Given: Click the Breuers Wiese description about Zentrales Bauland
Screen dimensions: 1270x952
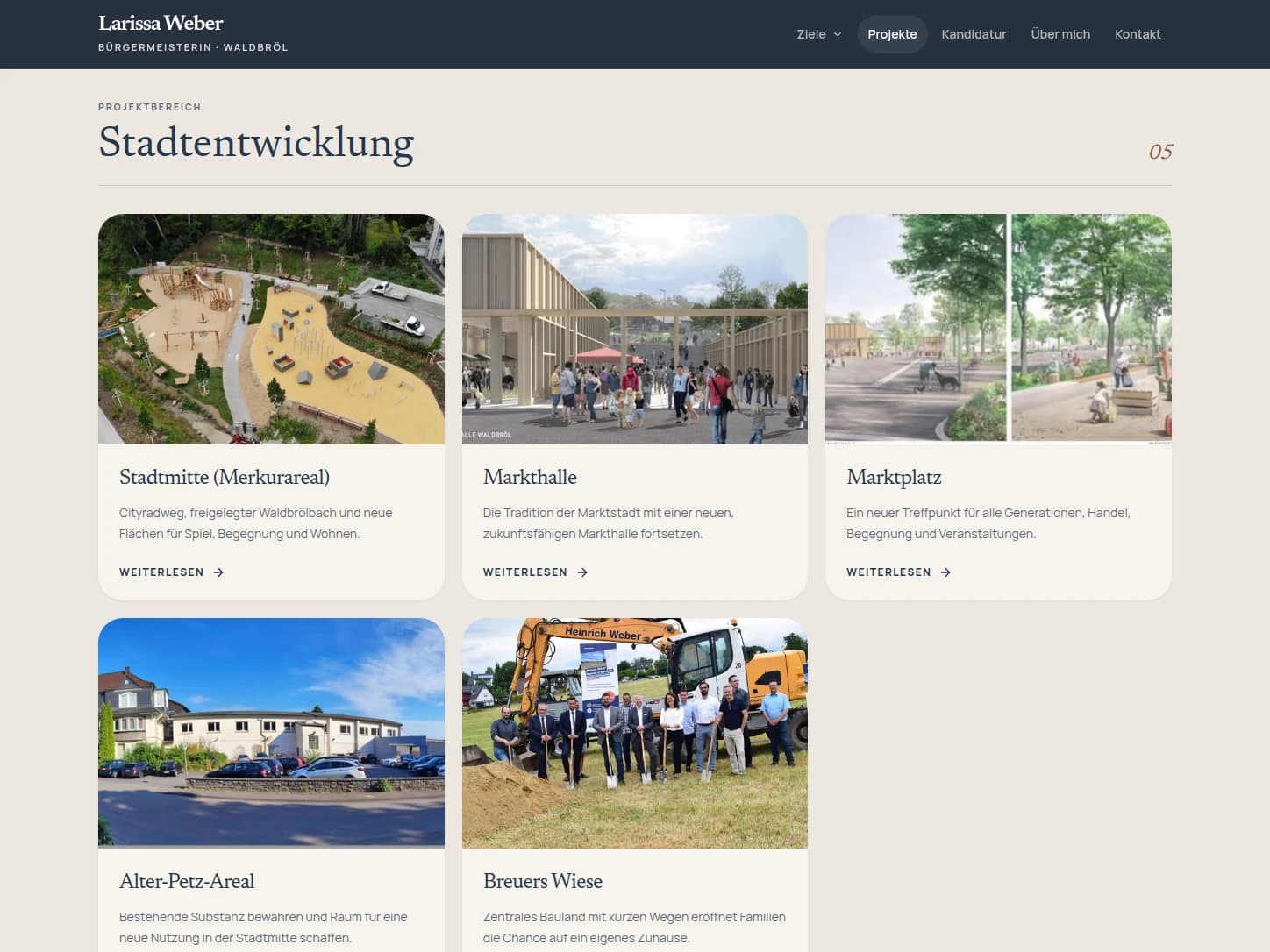Looking at the screenshot, I should [x=634, y=927].
